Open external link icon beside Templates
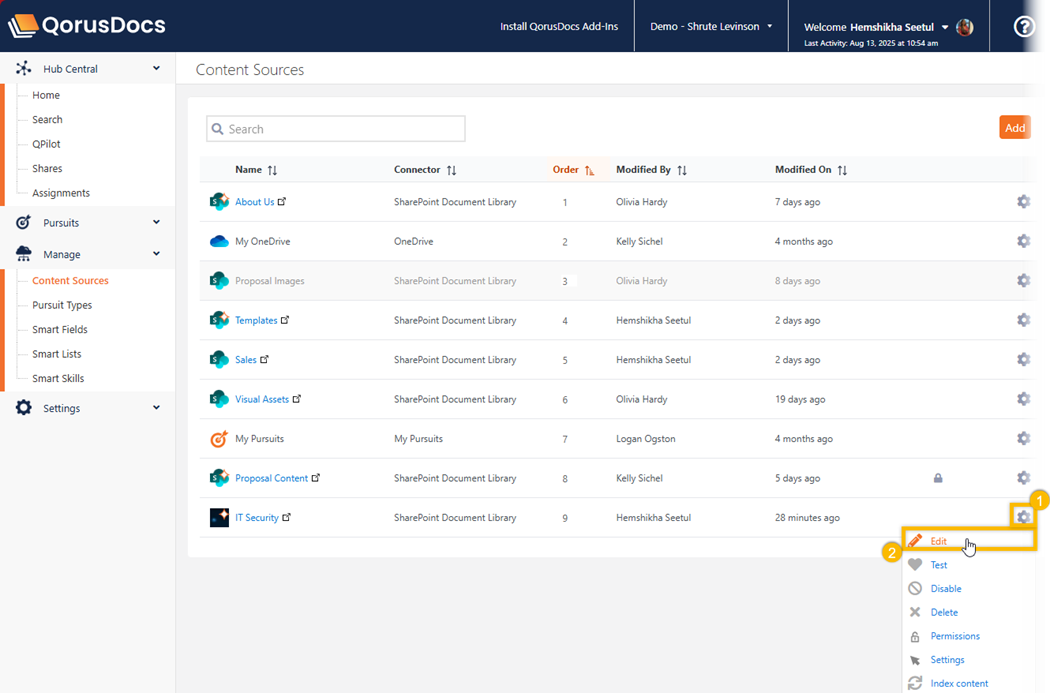 click(x=286, y=320)
